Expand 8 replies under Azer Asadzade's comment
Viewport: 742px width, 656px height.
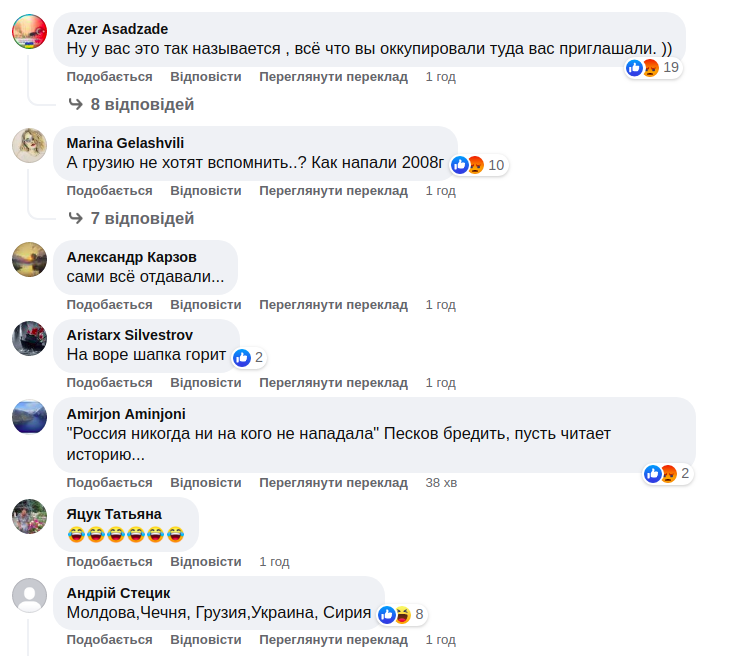pos(131,104)
